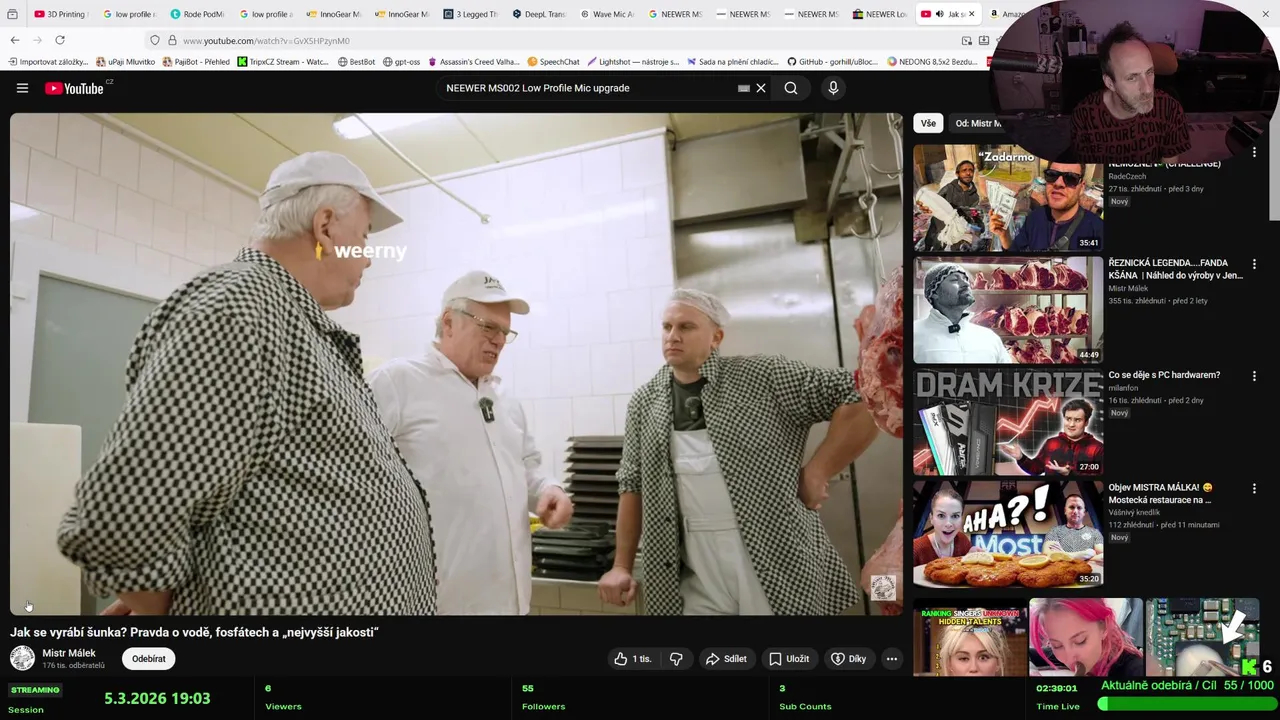The image size is (1280, 720).
Task: Open the SpeechChat bookmark
Action: tap(553, 62)
